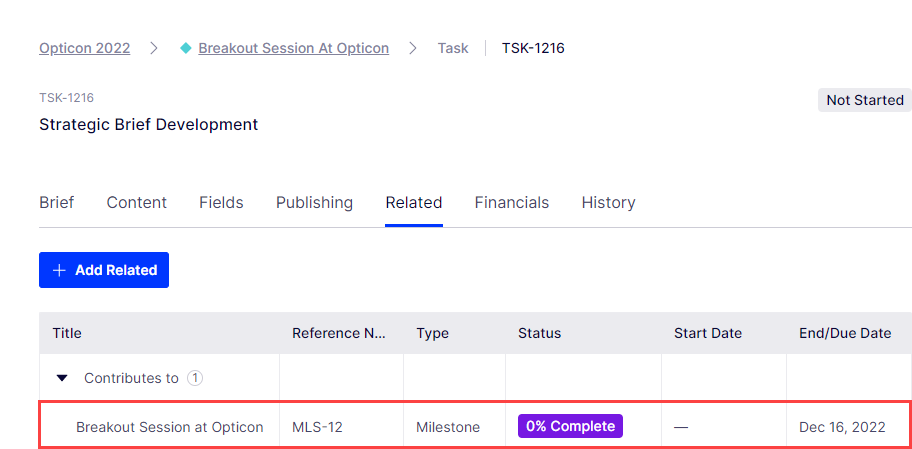Collapse the Contributes to group
Image resolution: width=912 pixels, height=449 pixels.
[62, 378]
